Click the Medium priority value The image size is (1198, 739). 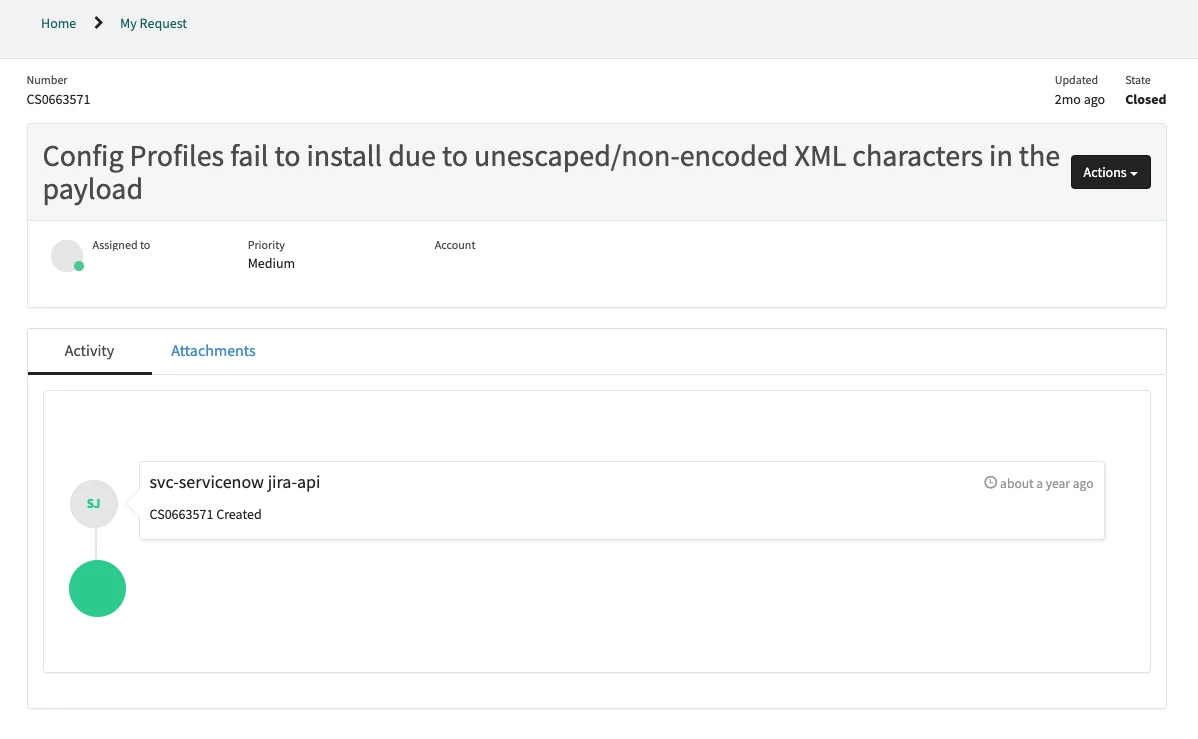[271, 263]
